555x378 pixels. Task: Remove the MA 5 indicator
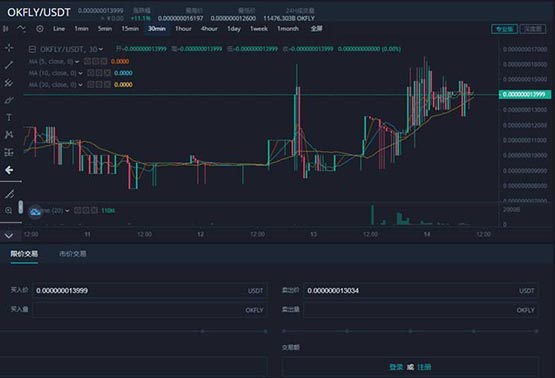point(104,62)
